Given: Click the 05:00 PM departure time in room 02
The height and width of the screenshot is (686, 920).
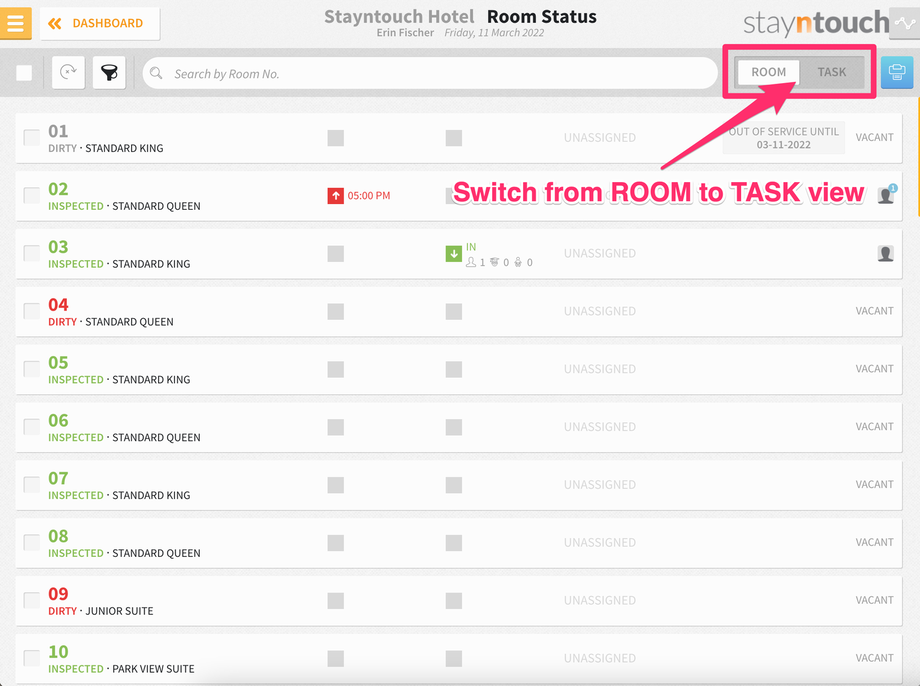Looking at the screenshot, I should pos(368,195).
